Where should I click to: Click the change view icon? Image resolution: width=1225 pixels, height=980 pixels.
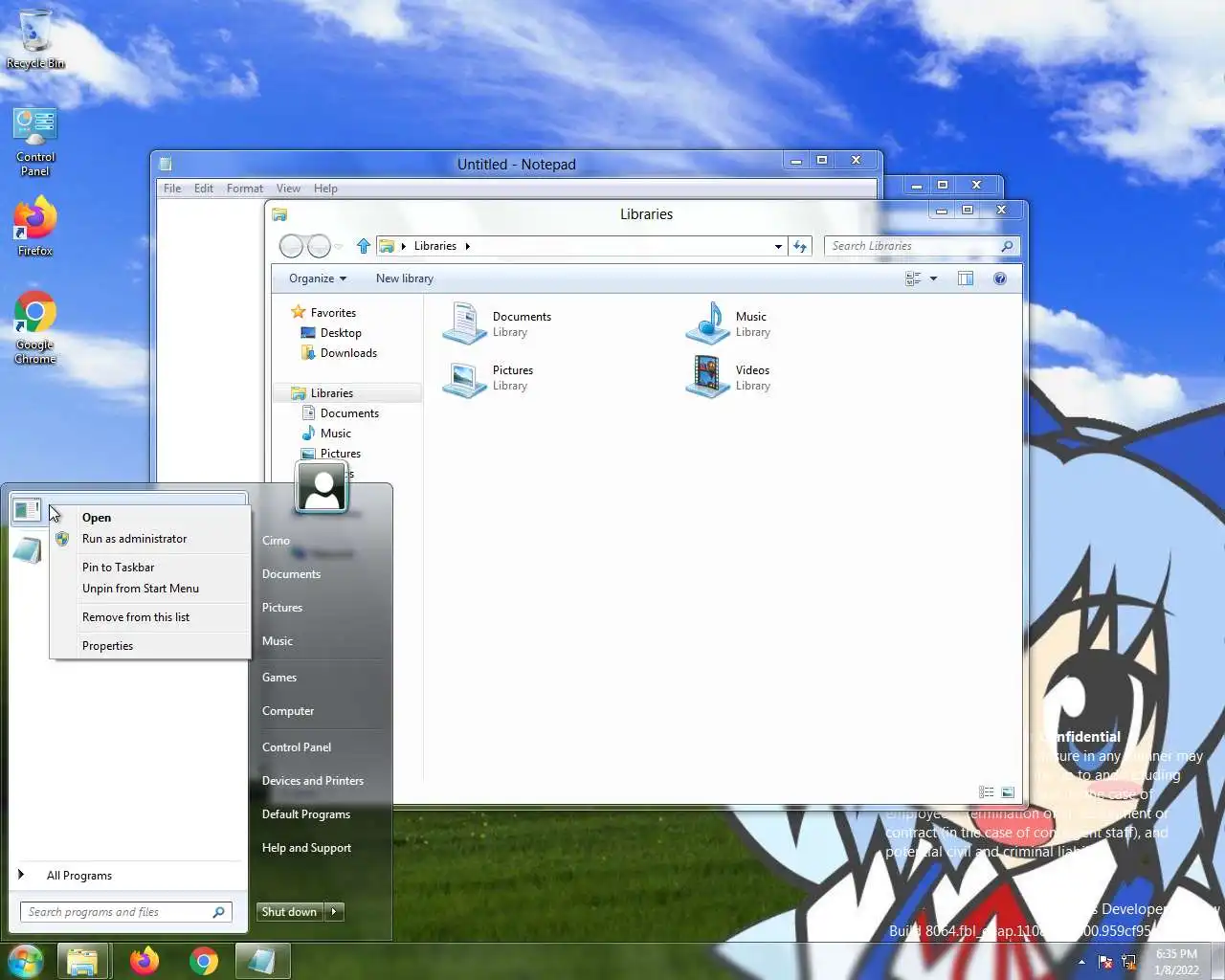(x=913, y=278)
